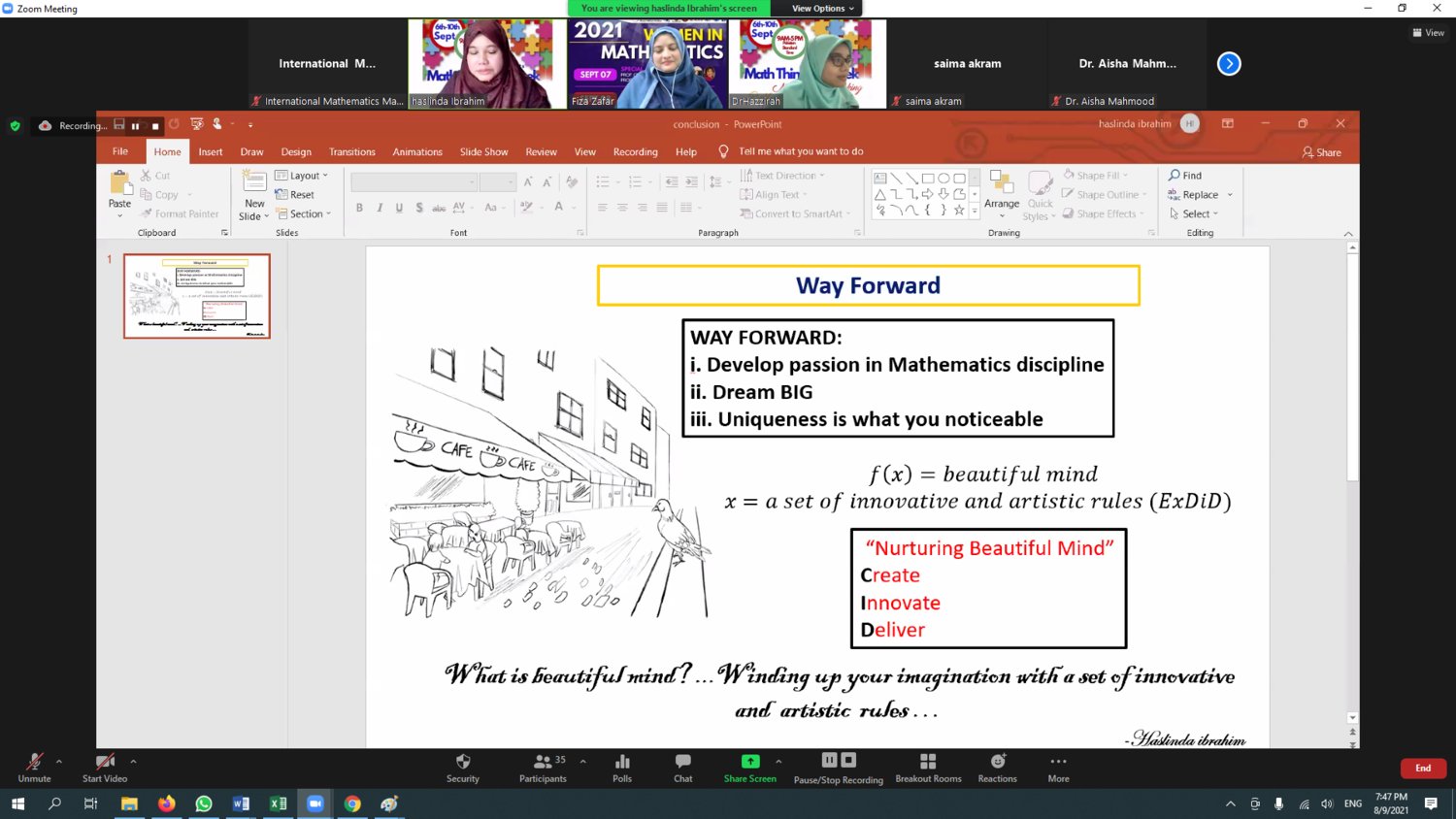Pause the recording in Zoom toolbar
The width and height of the screenshot is (1456, 819).
[829, 760]
